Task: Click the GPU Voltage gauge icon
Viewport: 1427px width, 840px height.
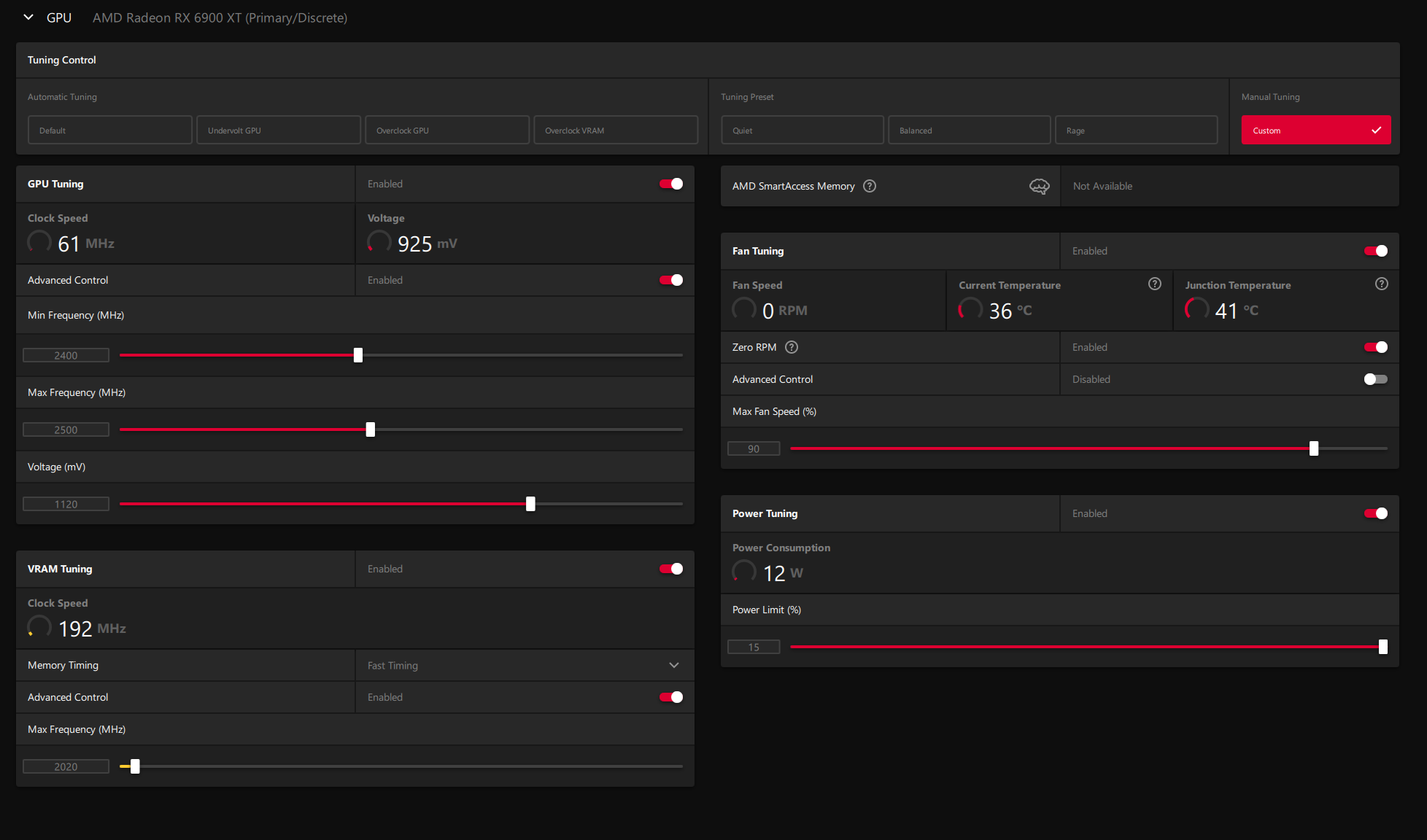Action: coord(379,241)
